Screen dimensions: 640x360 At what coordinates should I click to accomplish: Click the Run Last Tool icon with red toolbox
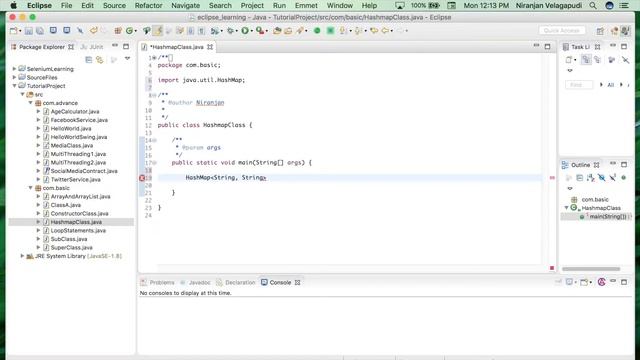point(260,31)
